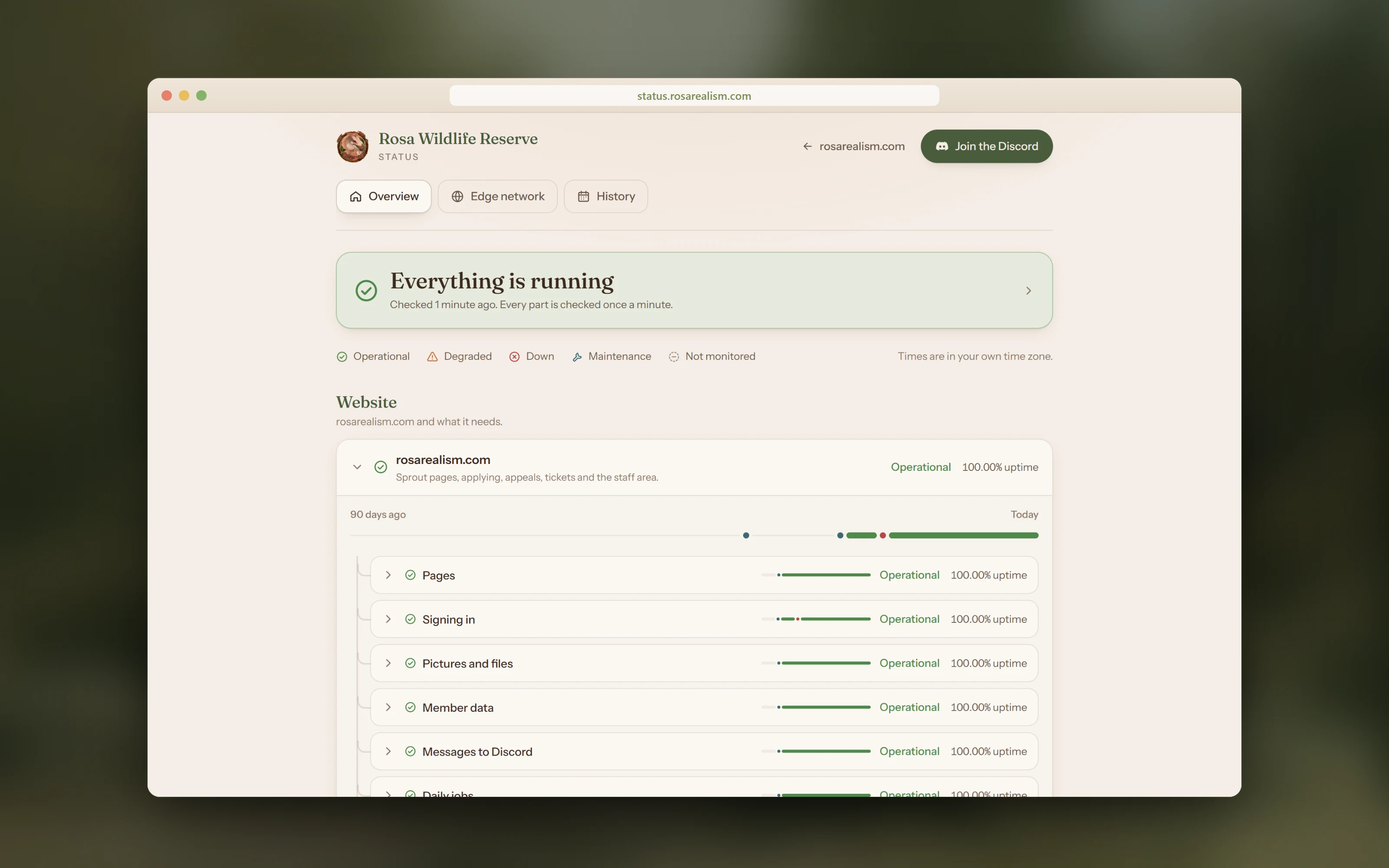Collapse the rosarealism.com service group
Image resolution: width=1389 pixels, height=868 pixels.
coord(357,467)
